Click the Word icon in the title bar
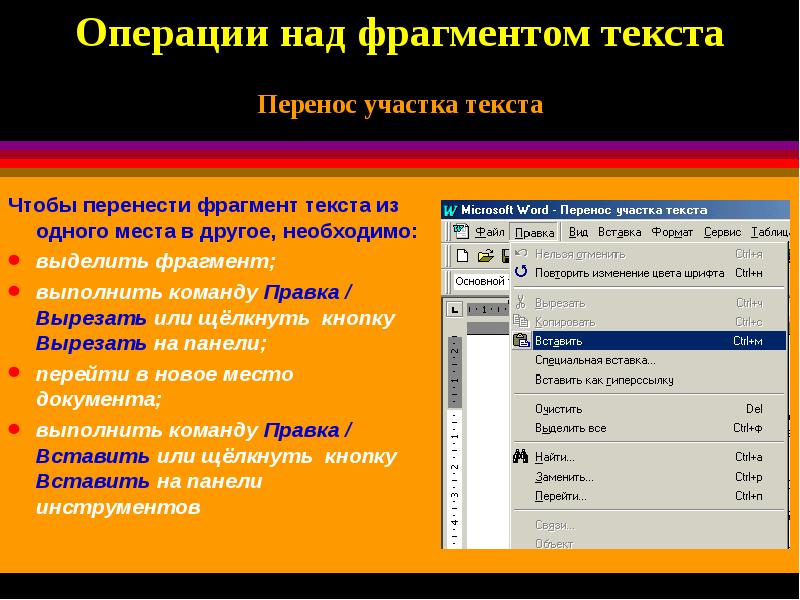The image size is (800, 600). (x=450, y=210)
